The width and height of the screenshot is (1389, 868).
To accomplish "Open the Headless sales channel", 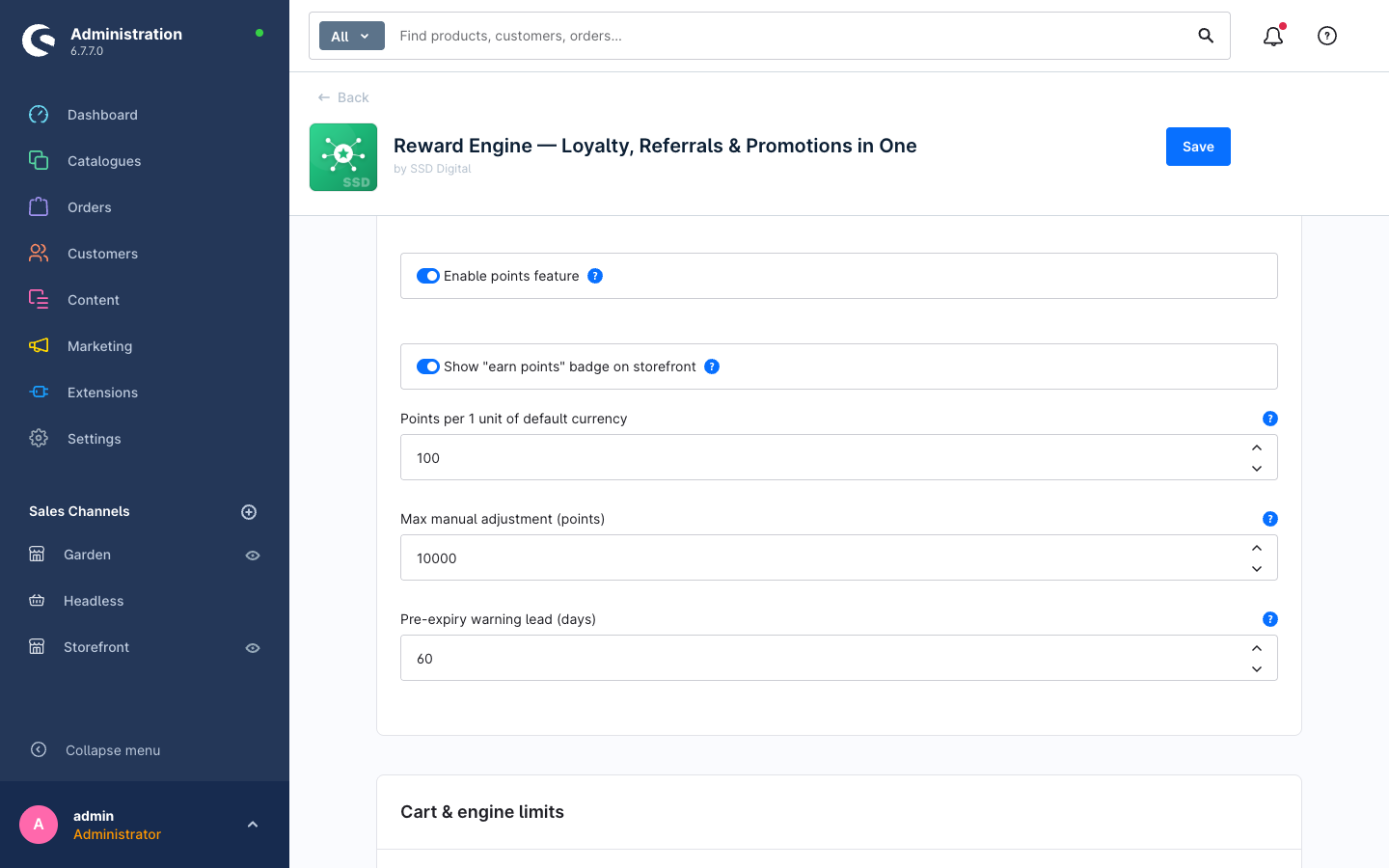I will [94, 601].
